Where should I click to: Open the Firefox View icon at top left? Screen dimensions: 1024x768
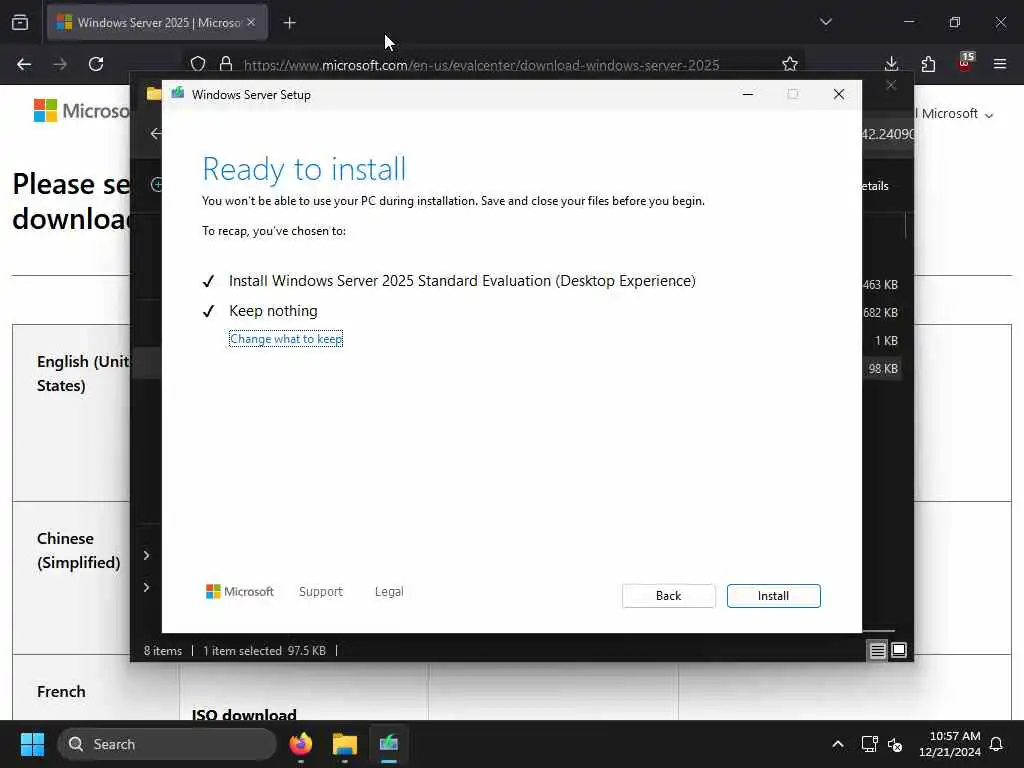[20, 22]
